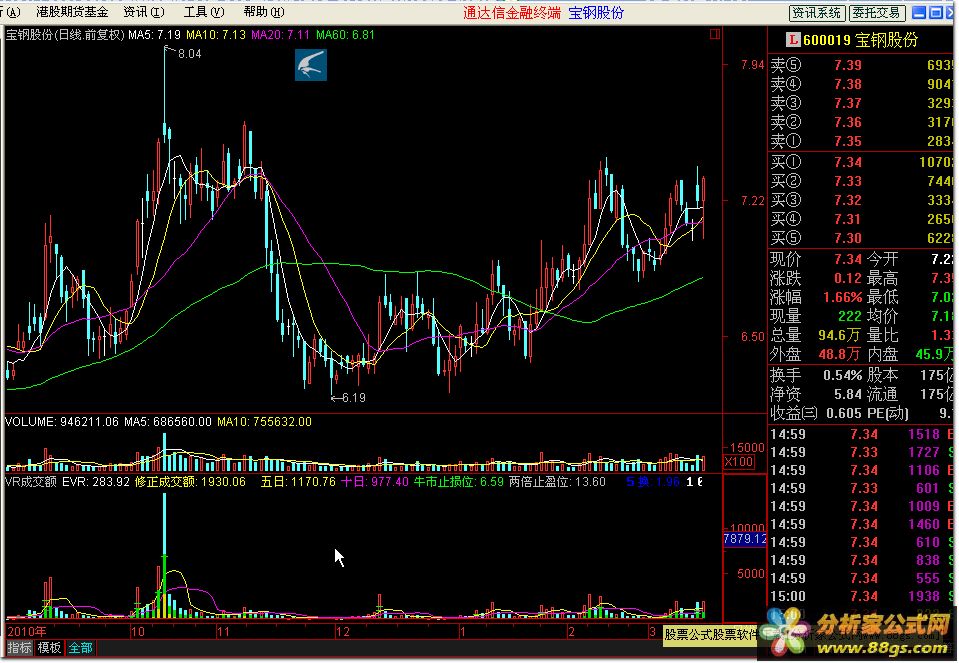
Task: Click the 修正成交额: 1930.06 label
Action: (190, 482)
